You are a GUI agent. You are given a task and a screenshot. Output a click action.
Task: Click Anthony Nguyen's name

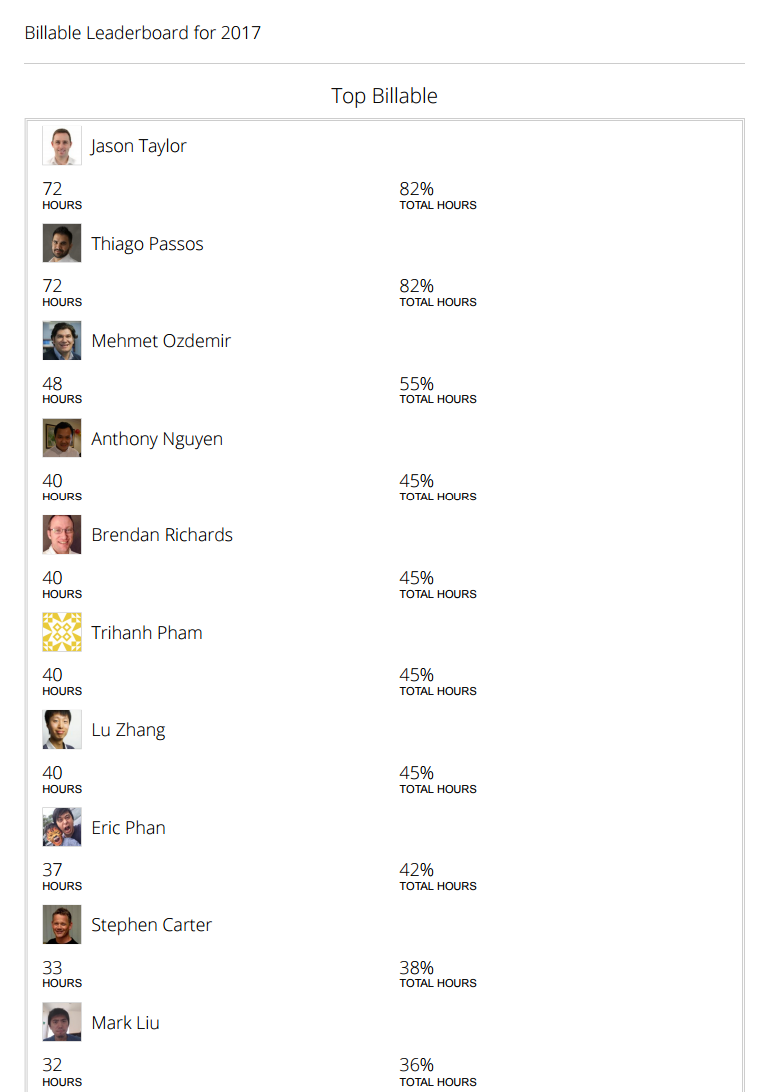tap(157, 439)
